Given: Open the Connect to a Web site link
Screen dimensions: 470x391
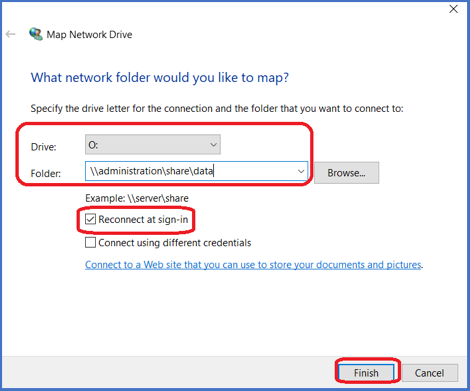Looking at the screenshot, I should click(254, 265).
